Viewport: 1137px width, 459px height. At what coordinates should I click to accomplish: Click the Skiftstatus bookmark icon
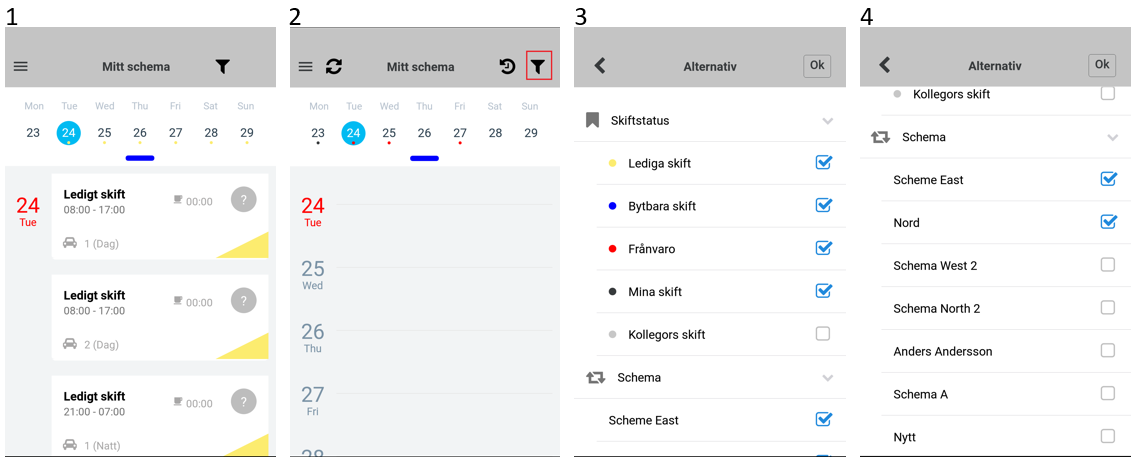click(x=592, y=120)
